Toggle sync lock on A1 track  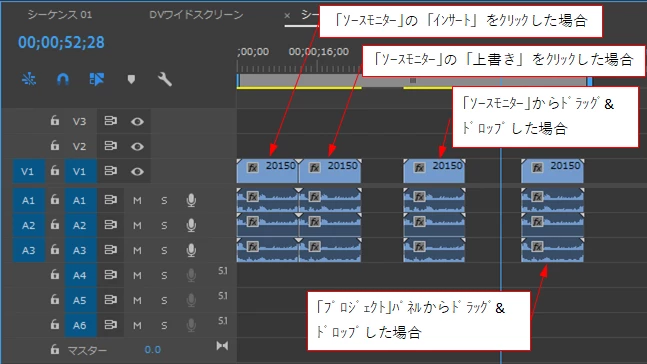(110, 200)
